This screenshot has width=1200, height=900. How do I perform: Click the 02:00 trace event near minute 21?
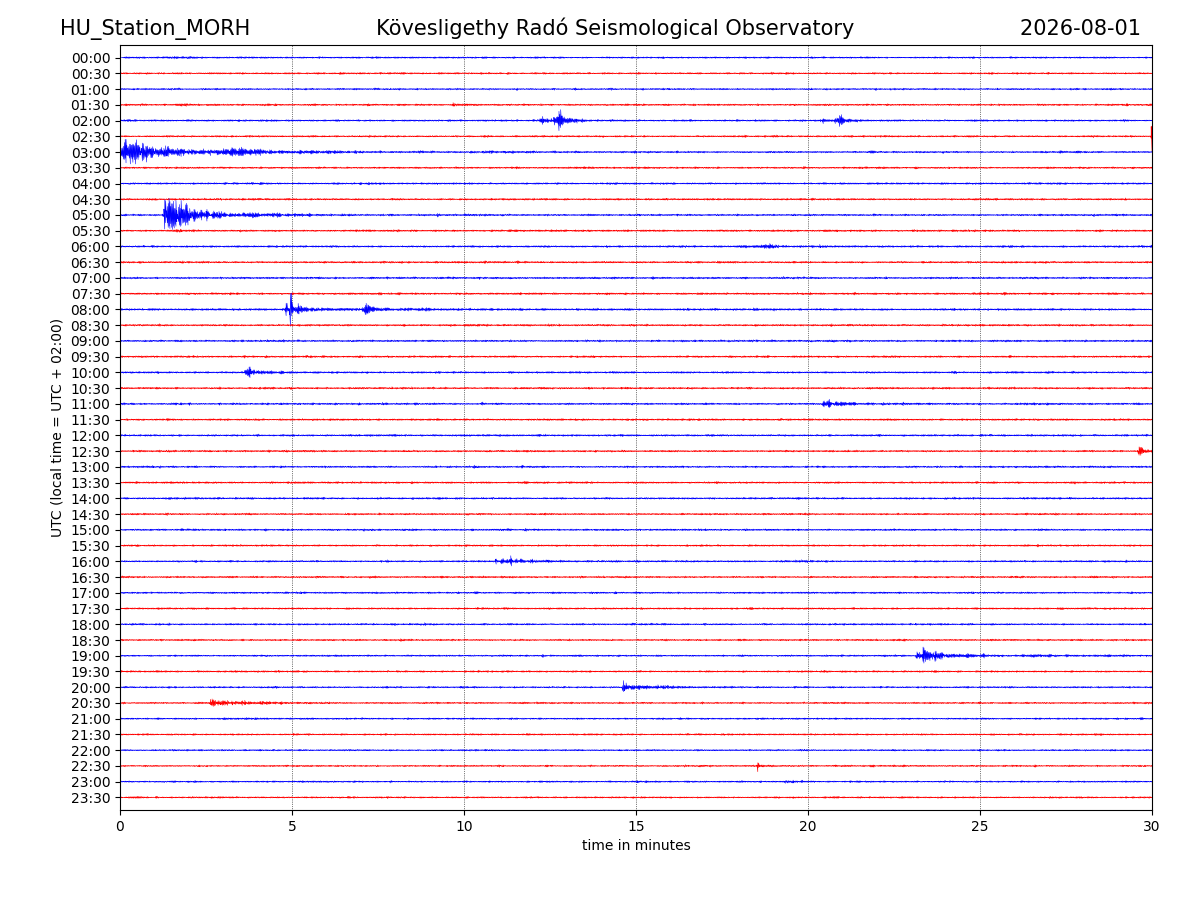(840, 120)
